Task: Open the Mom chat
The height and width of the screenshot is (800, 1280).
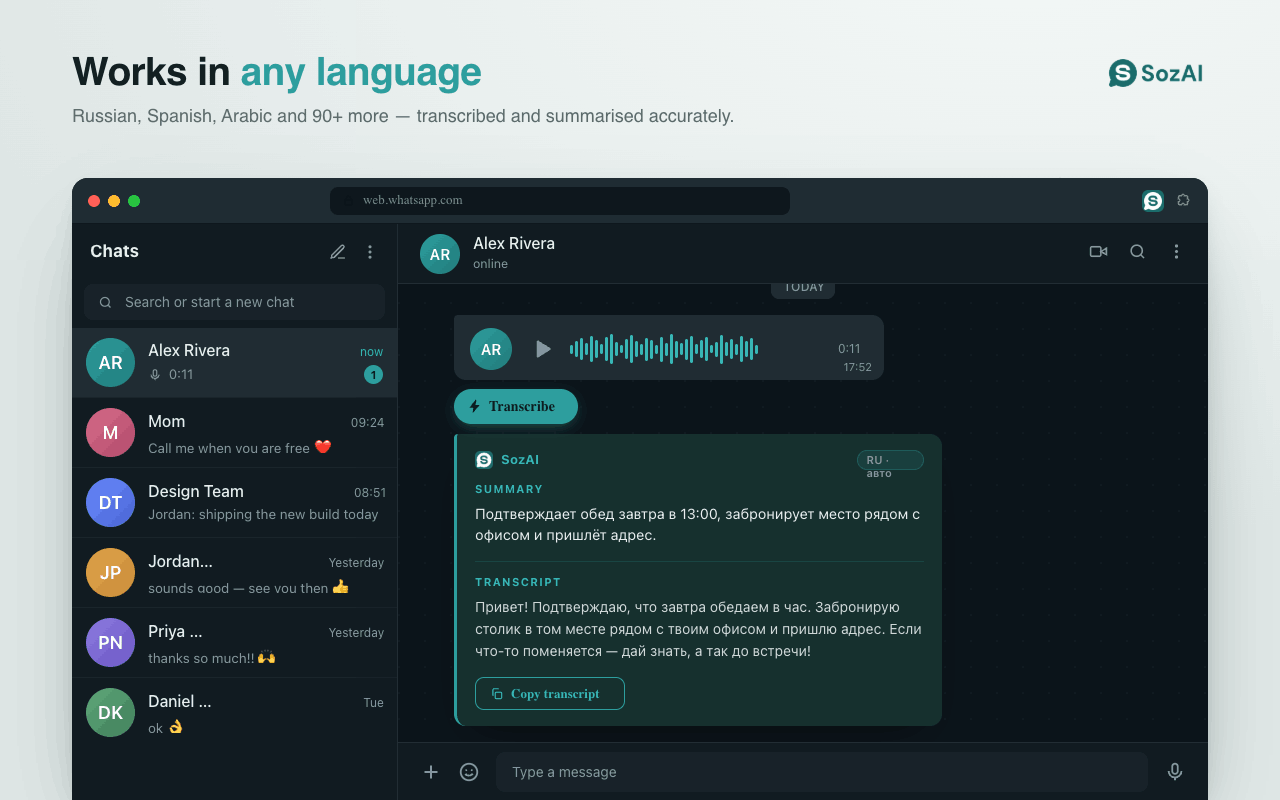Action: click(235, 433)
